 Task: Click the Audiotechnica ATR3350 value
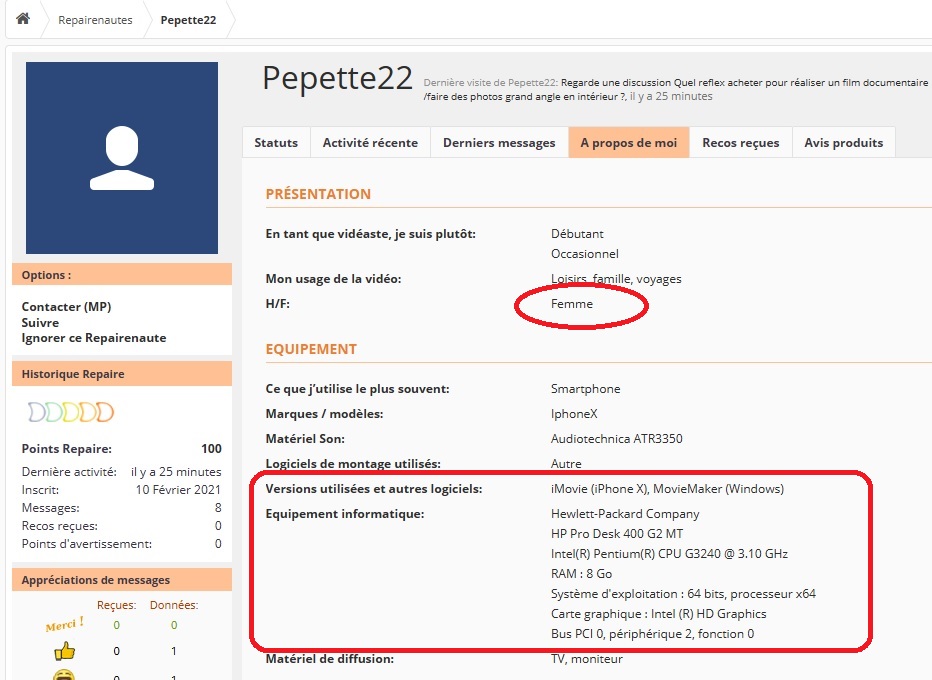pyautogui.click(x=616, y=439)
